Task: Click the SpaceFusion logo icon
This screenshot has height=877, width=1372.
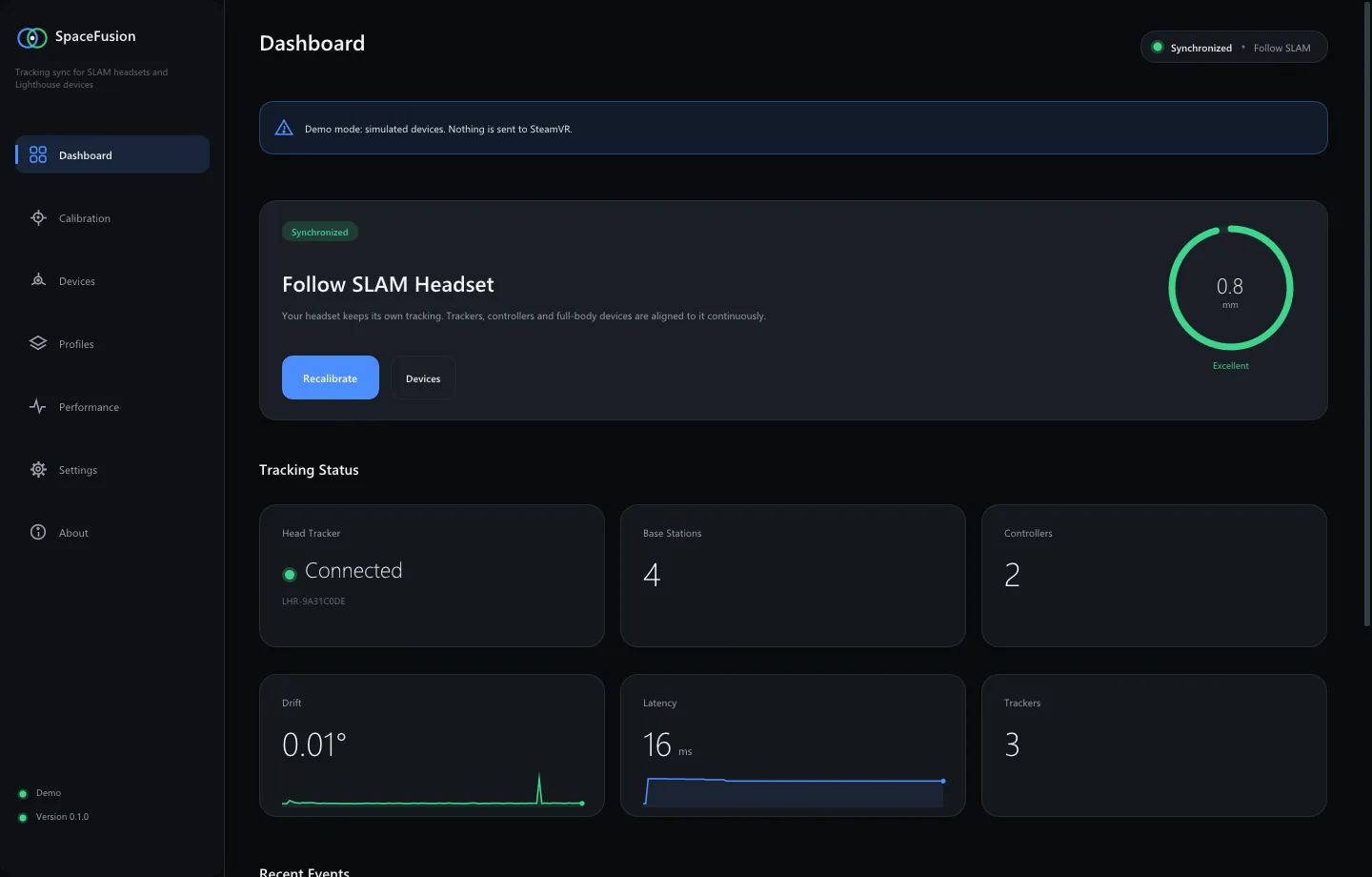Action: 32,37
